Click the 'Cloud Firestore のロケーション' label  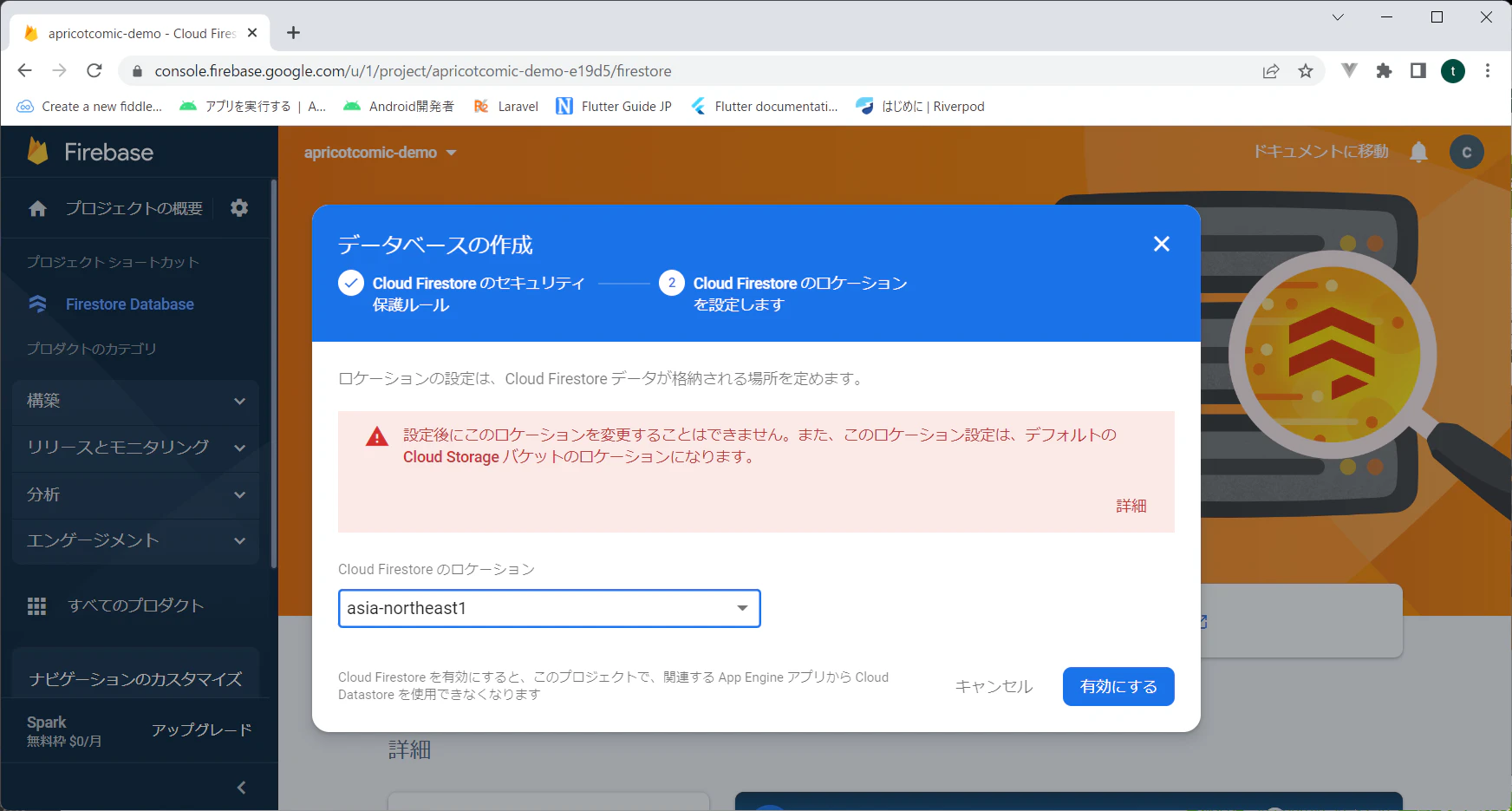tap(436, 569)
